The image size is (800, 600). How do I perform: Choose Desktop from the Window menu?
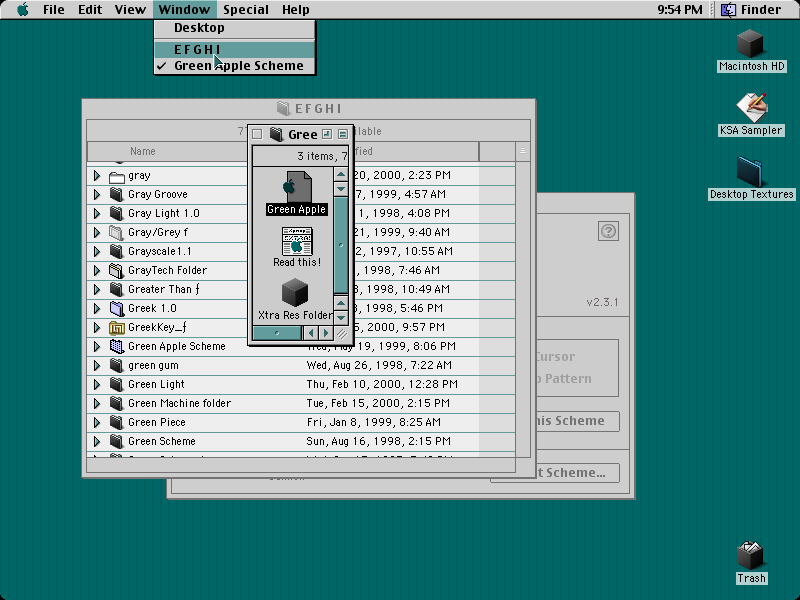(x=235, y=28)
